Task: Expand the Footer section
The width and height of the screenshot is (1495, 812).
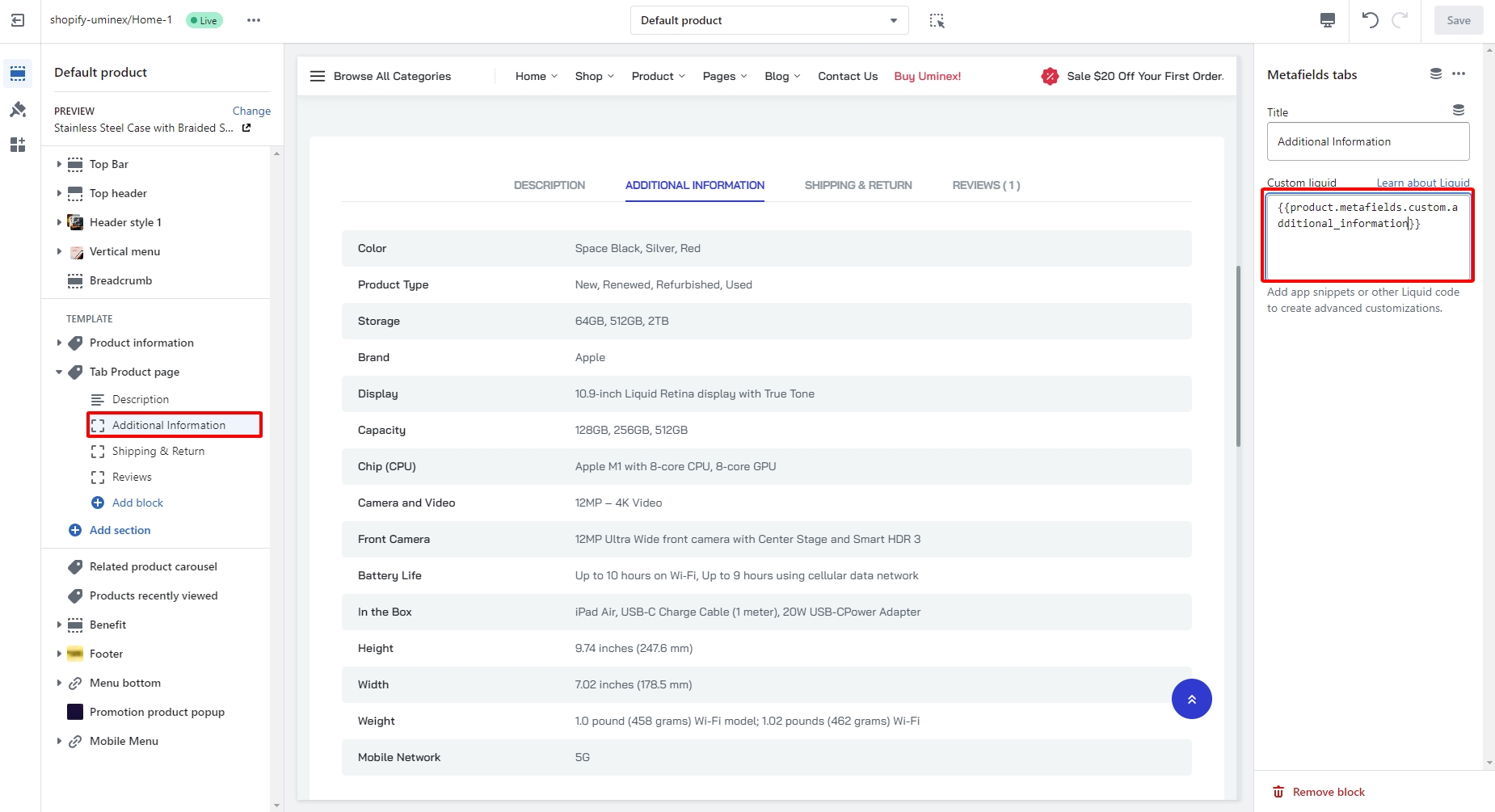Action: click(59, 654)
